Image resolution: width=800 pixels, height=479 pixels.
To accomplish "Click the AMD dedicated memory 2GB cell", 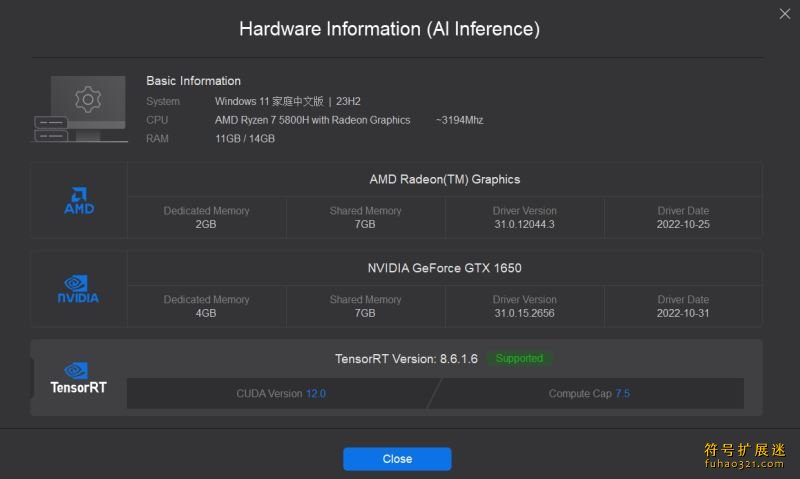I will (x=206, y=225).
